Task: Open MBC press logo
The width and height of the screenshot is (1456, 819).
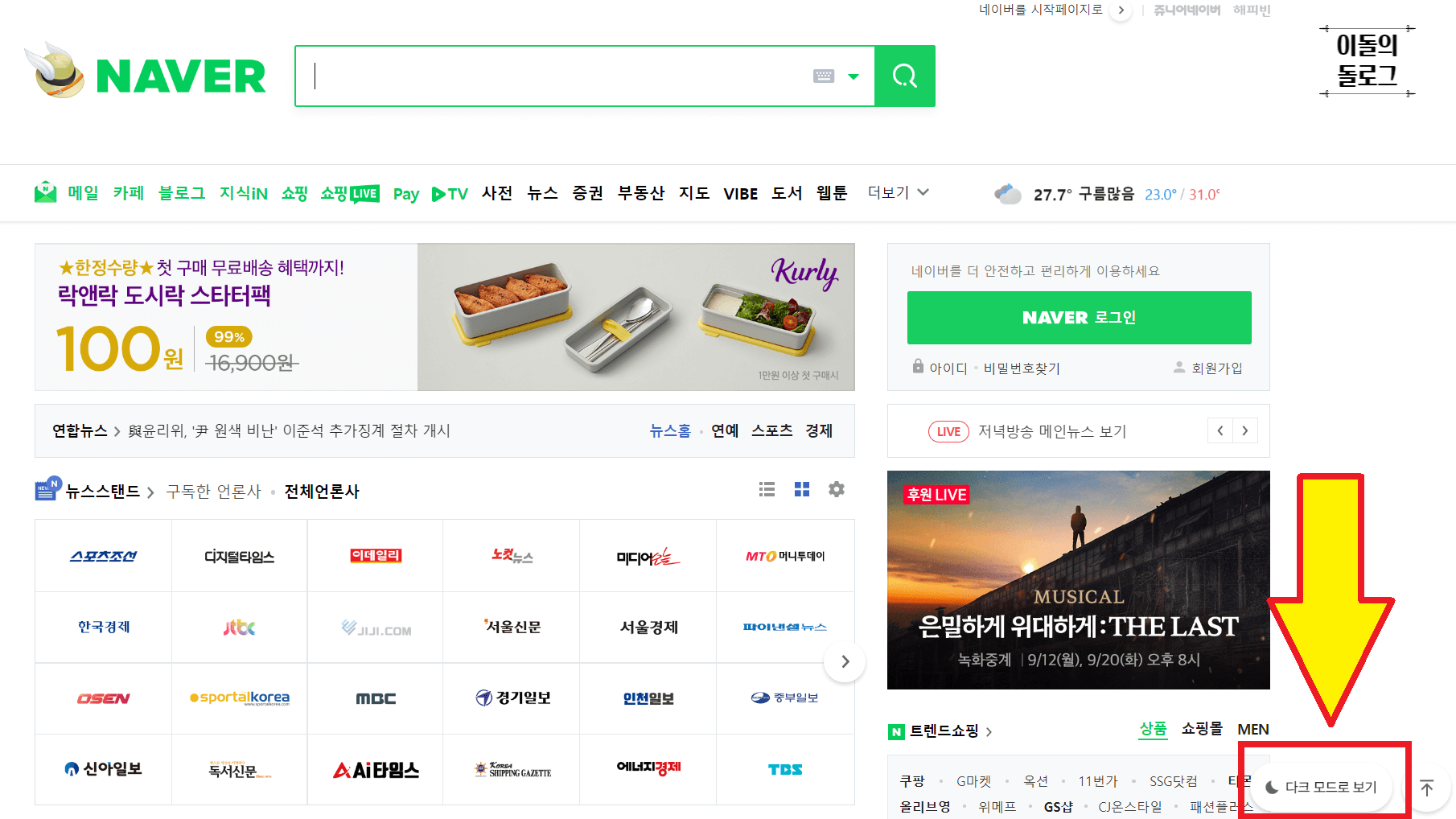Action: click(376, 698)
